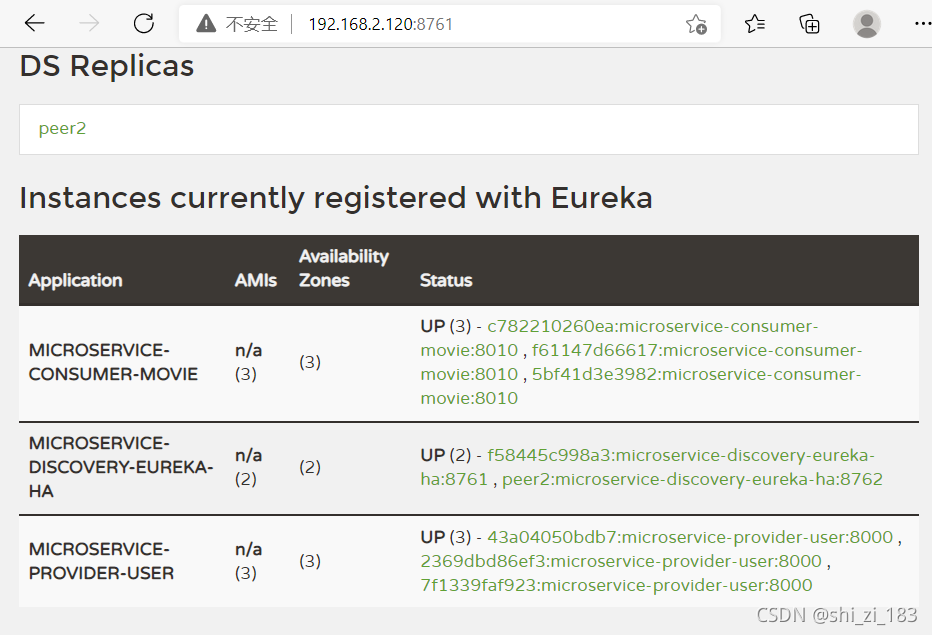Open 2369dbd86ef3 provider-user:8000 link

621,561
